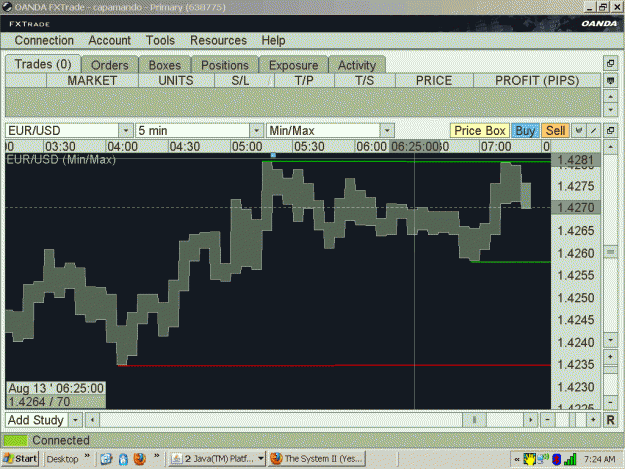Click the Bluetooth tray icon
The width and height of the screenshot is (625, 469).
click(x=556, y=459)
